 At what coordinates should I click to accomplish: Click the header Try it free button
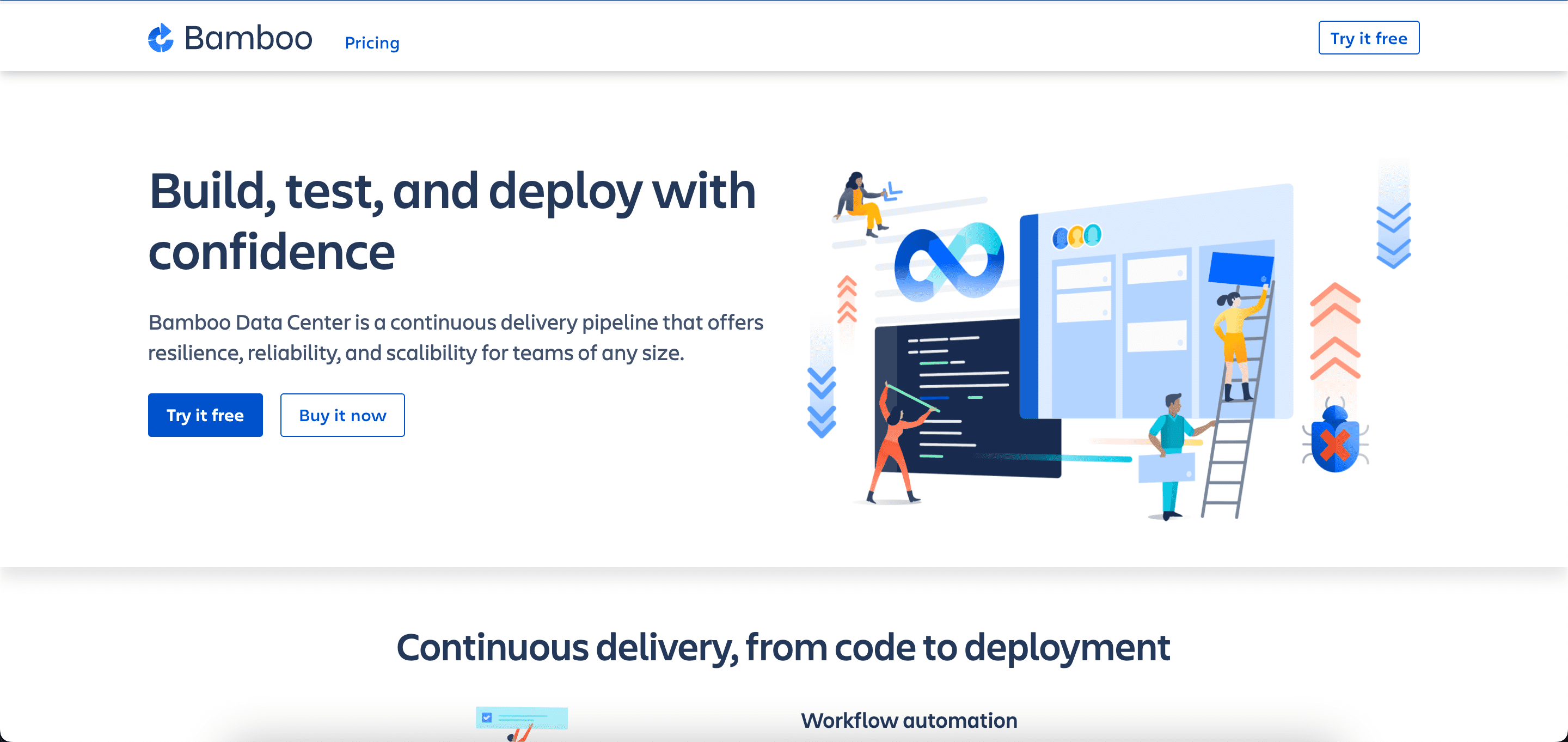coord(1368,38)
